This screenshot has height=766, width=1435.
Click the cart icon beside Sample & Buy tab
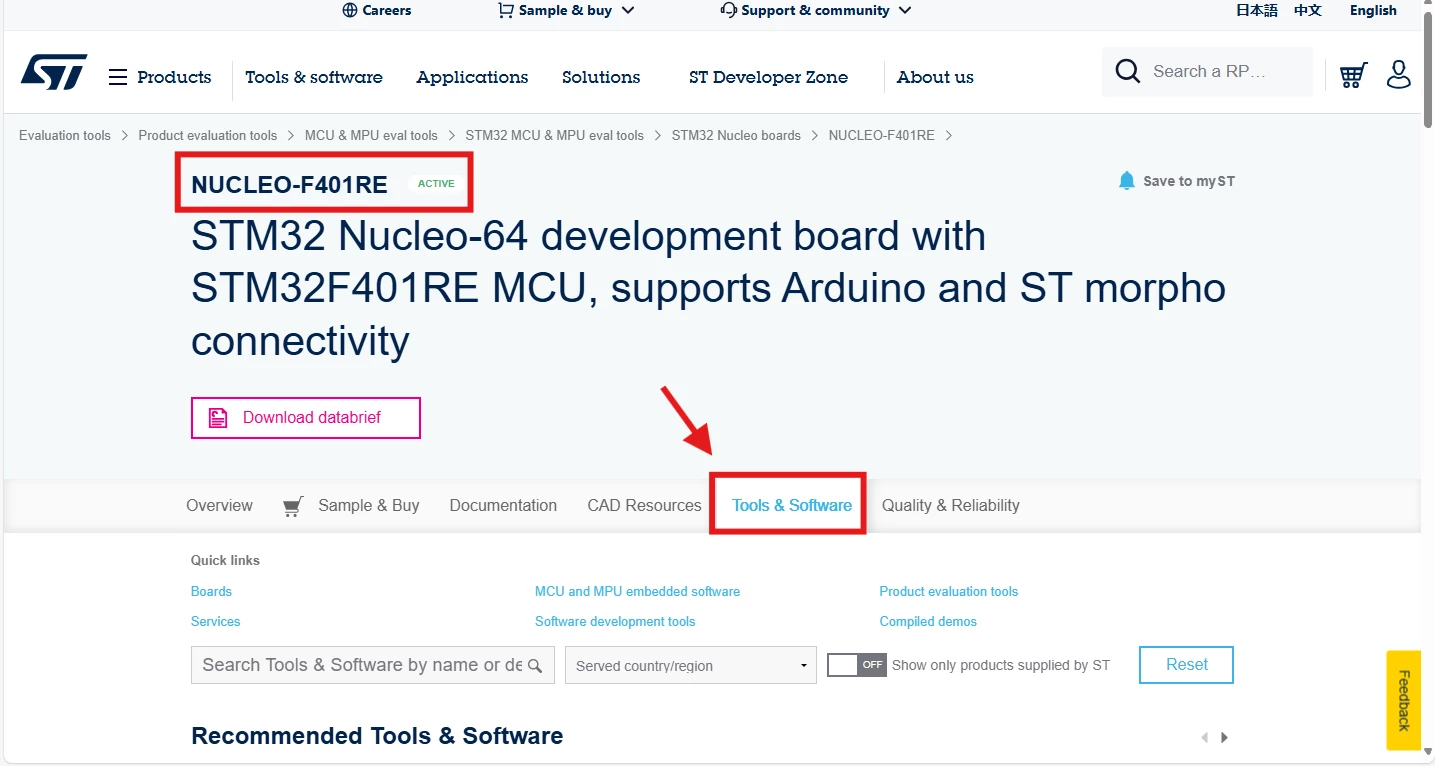293,506
